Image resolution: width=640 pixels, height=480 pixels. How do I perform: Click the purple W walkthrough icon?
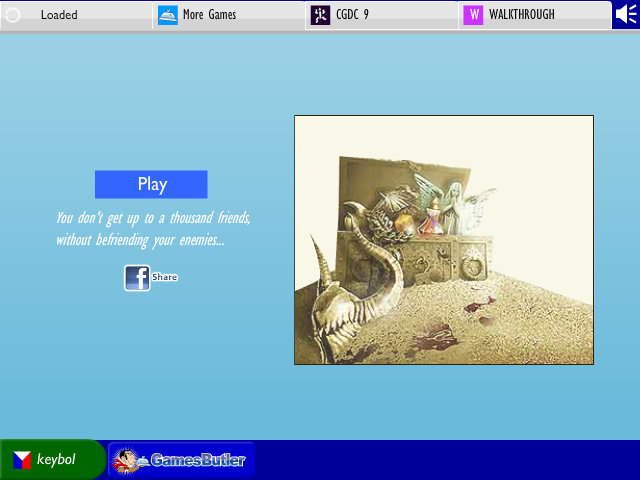click(473, 15)
